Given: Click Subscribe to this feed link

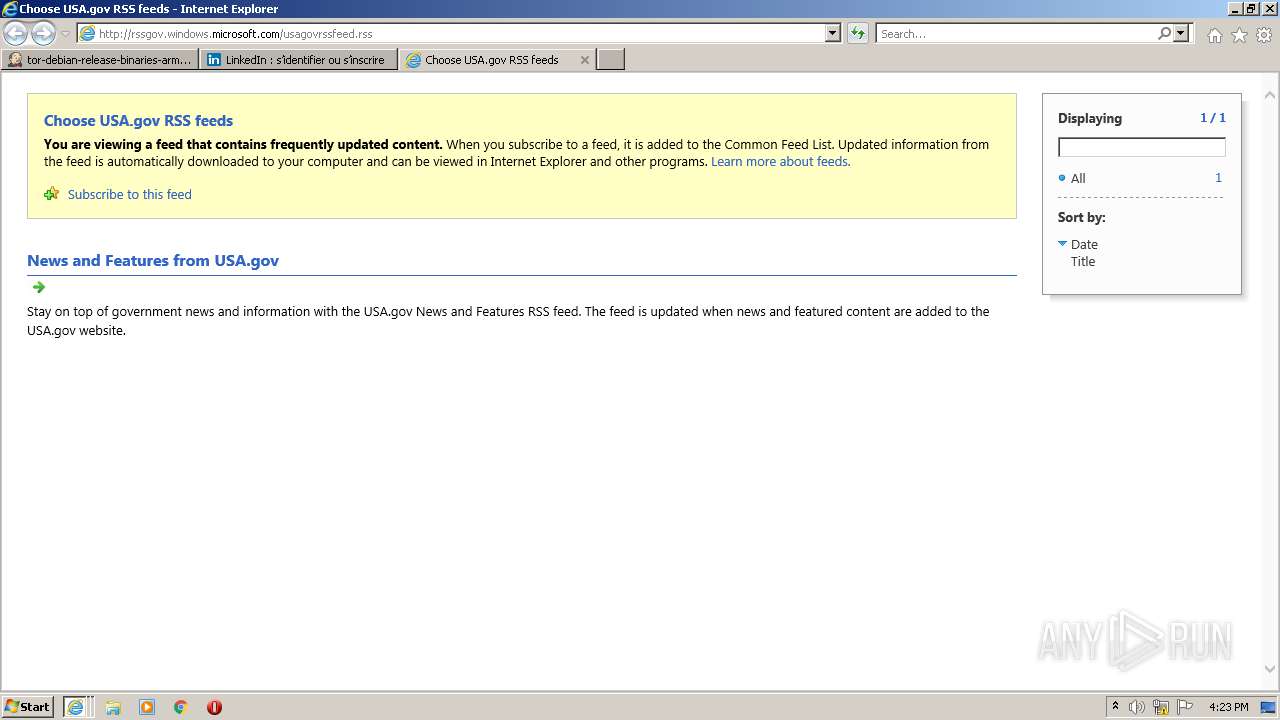Looking at the screenshot, I should [x=129, y=194].
